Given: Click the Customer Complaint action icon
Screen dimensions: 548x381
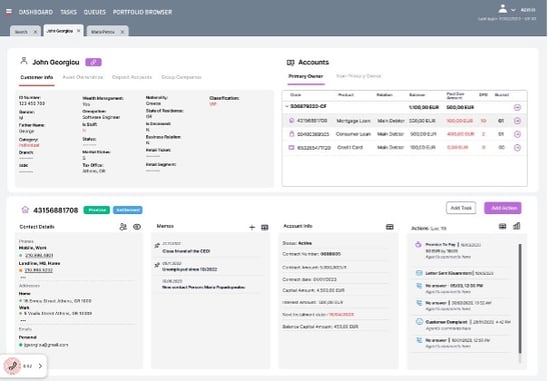Looking at the screenshot, I should [419, 322].
